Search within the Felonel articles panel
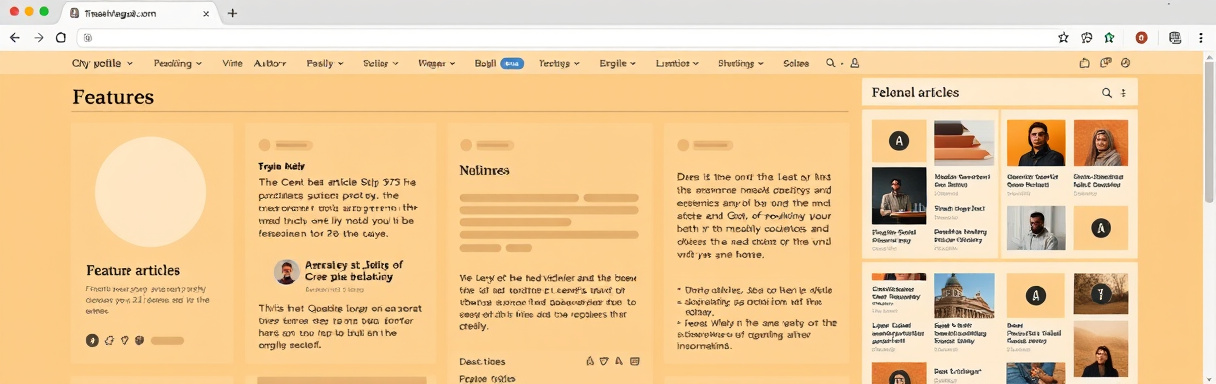 coord(1107,93)
